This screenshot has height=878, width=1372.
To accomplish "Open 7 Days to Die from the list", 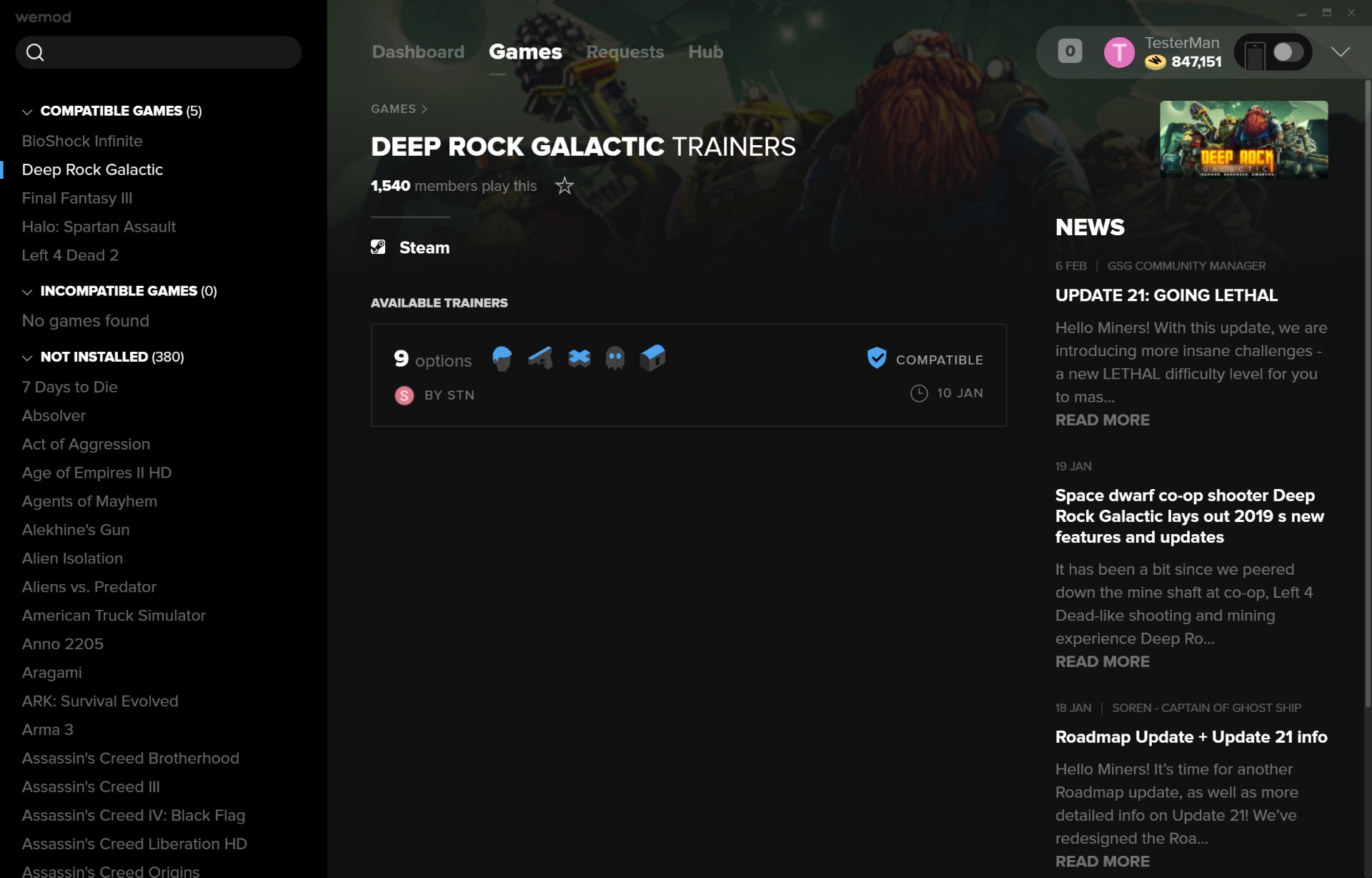I will click(x=69, y=387).
